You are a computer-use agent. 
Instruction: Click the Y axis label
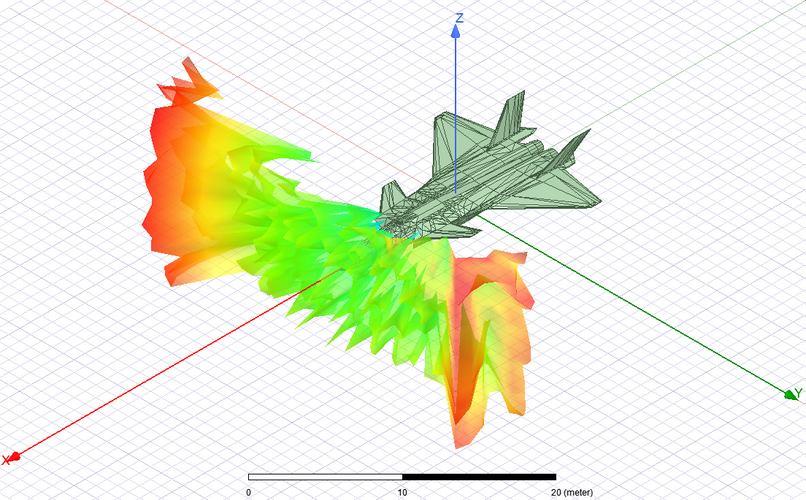pos(798,394)
